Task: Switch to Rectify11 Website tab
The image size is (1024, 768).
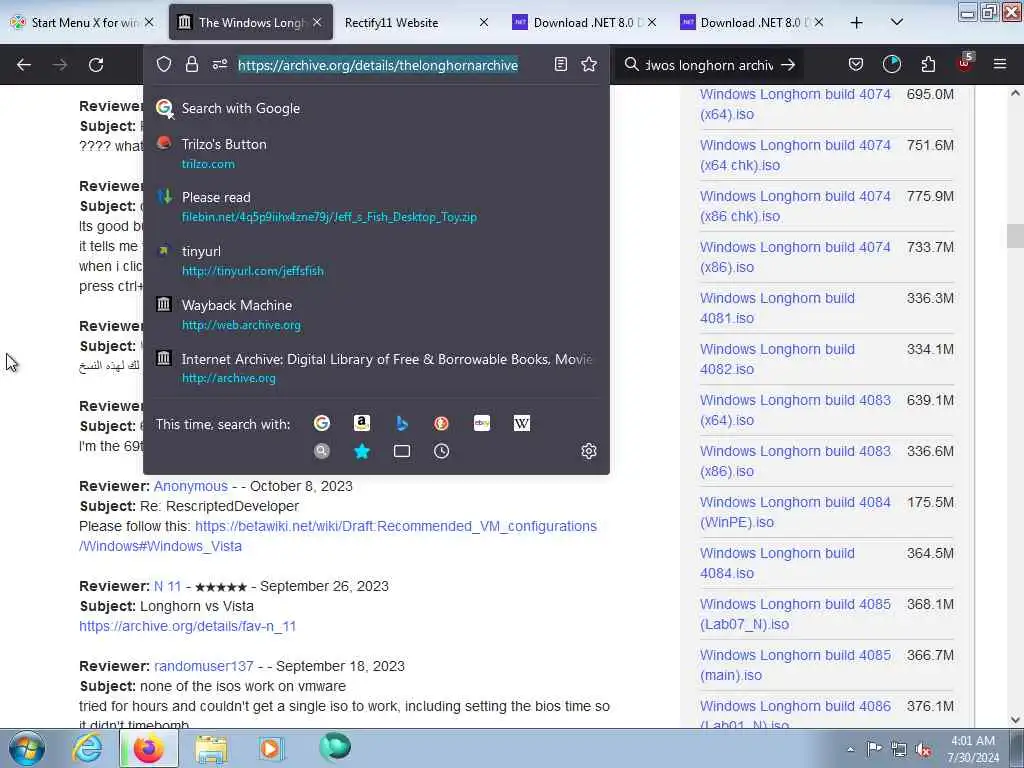Action: pyautogui.click(x=417, y=23)
